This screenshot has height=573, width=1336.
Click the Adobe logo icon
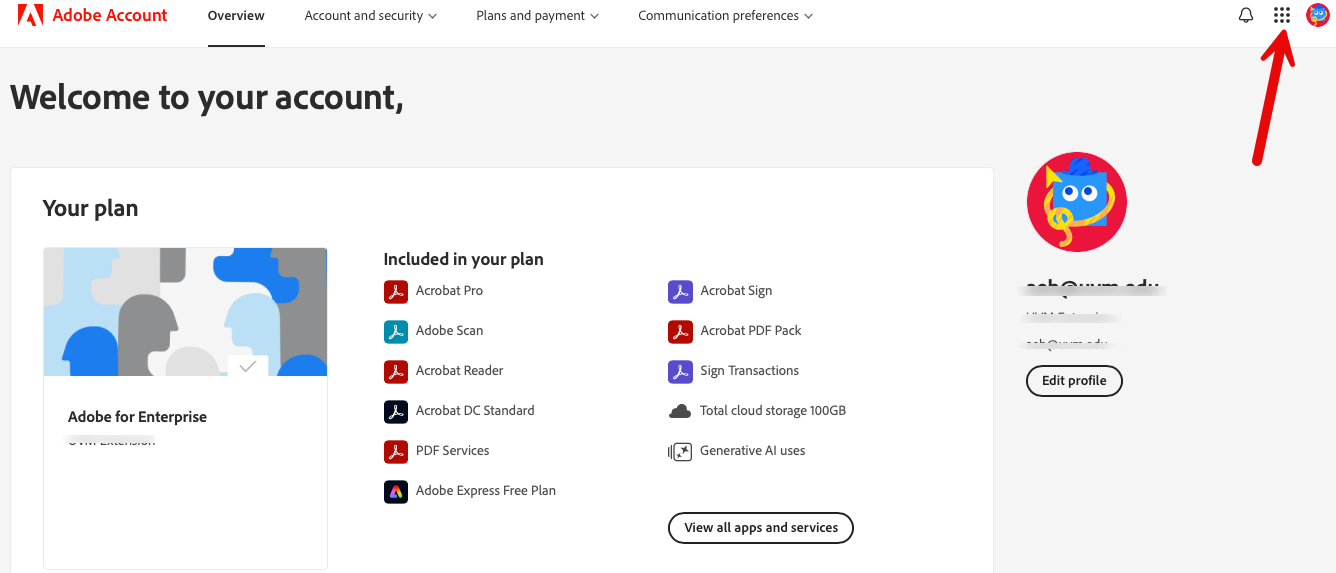pyautogui.click(x=30, y=15)
